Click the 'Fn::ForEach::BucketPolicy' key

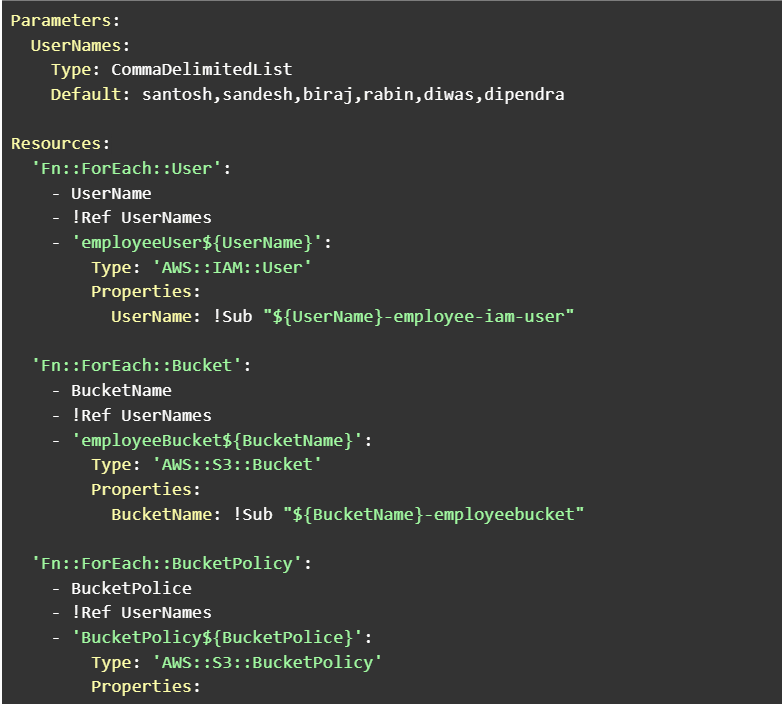click(x=166, y=563)
